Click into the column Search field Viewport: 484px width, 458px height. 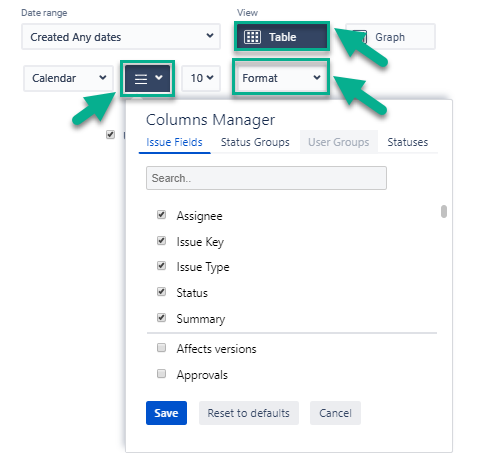(x=266, y=178)
